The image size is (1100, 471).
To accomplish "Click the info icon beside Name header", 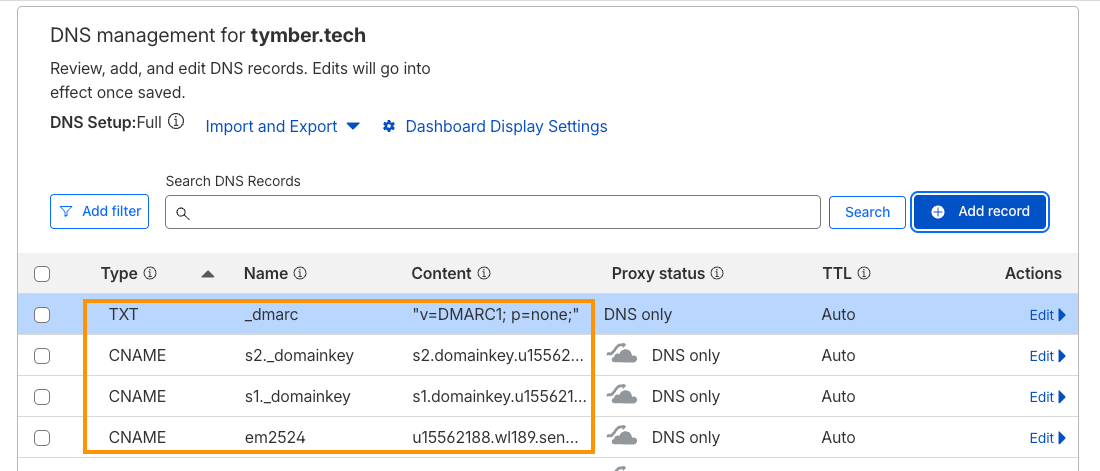I will click(x=300, y=273).
